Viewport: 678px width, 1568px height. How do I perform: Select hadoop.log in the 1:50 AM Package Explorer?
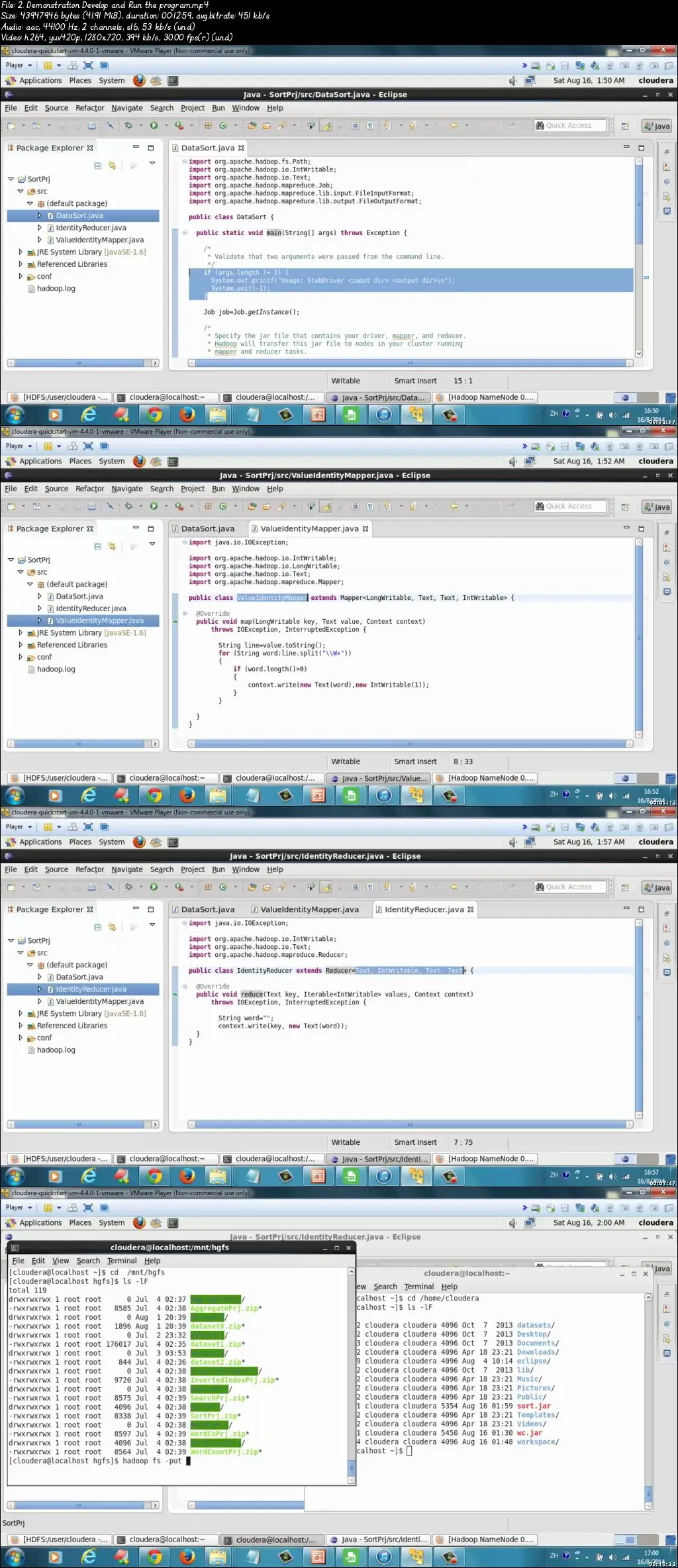point(56,289)
